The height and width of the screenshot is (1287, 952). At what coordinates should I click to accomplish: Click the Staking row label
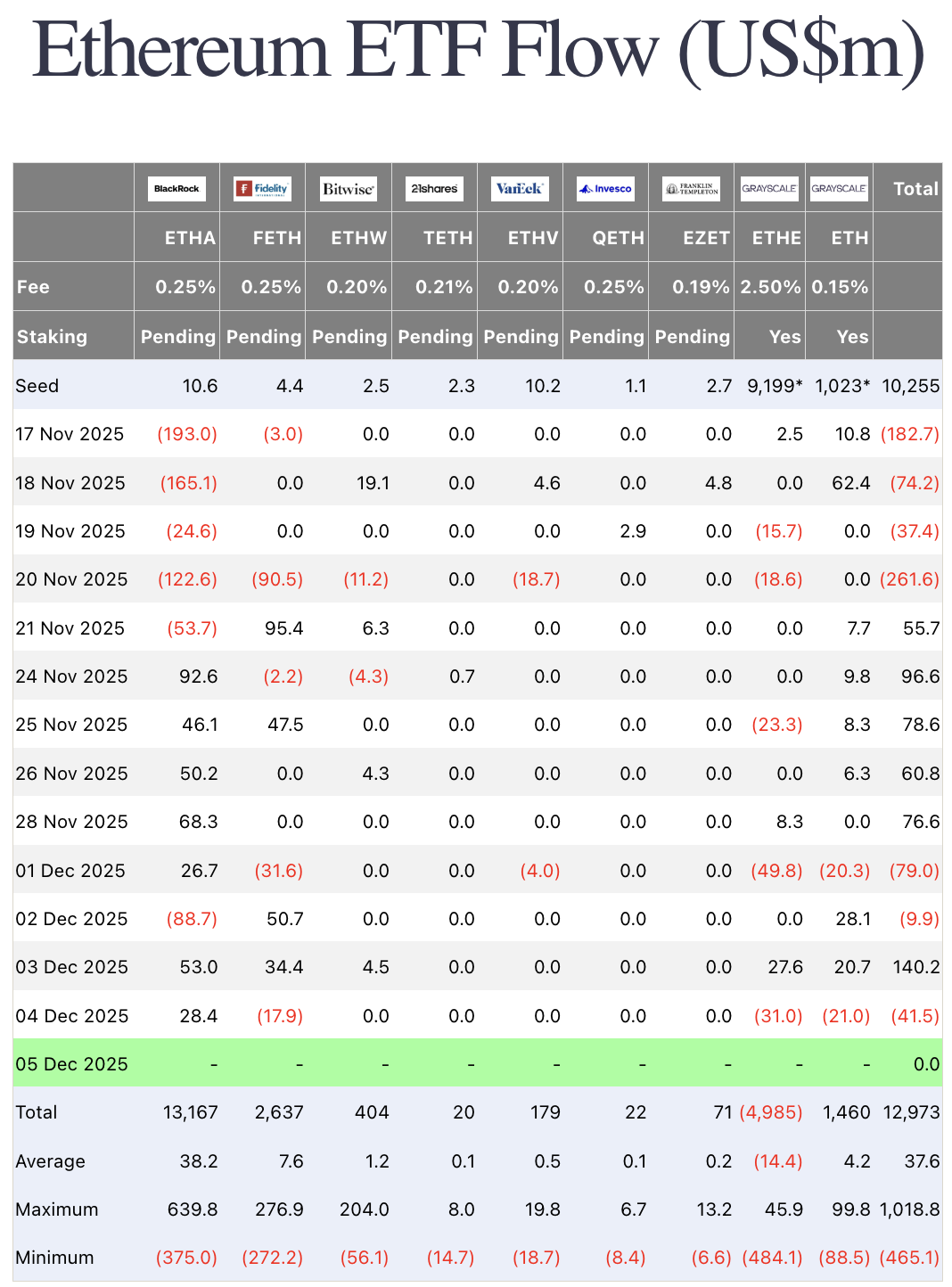click(x=52, y=337)
